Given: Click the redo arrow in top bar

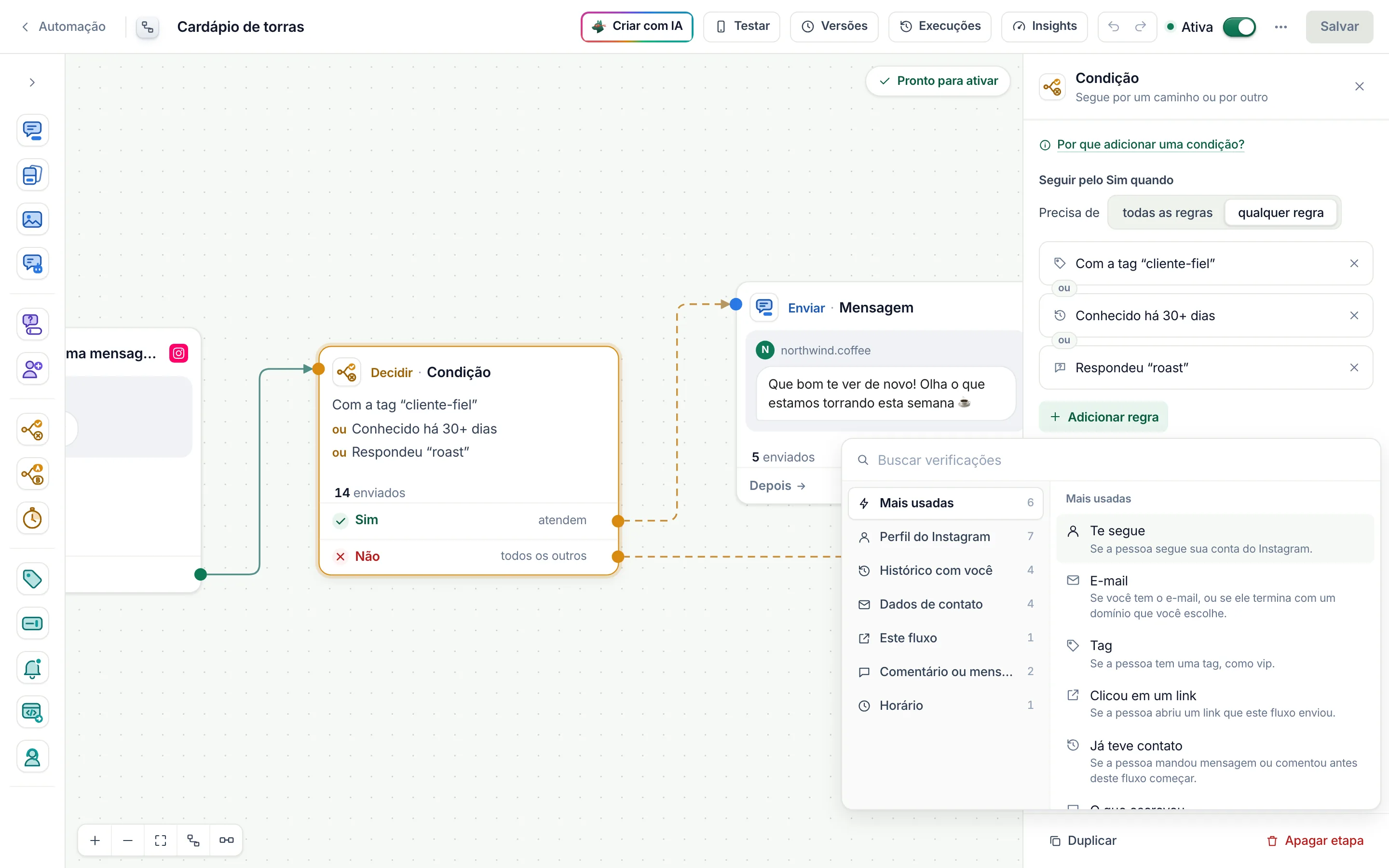Looking at the screenshot, I should point(1141,27).
